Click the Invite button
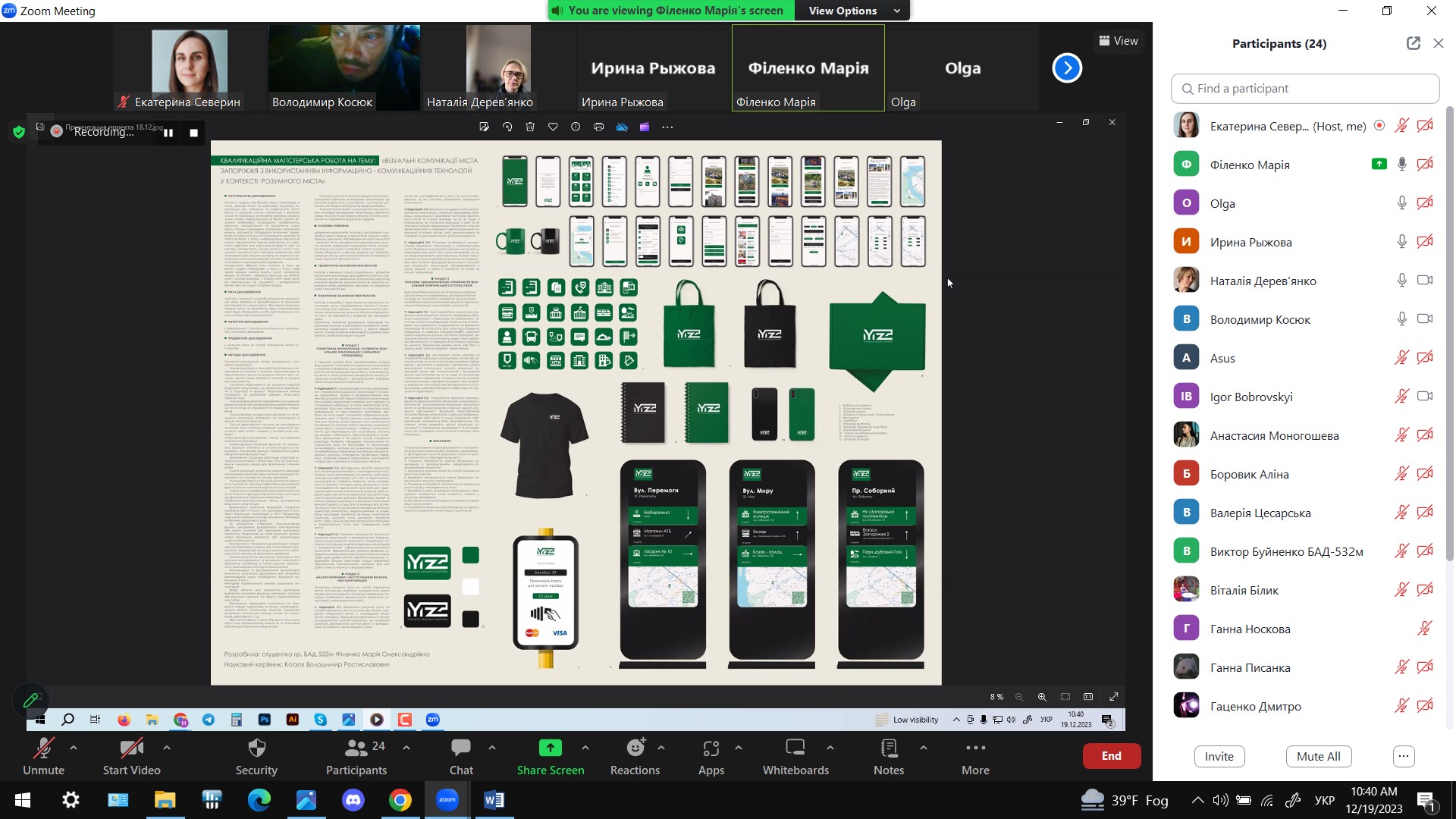 [1219, 756]
